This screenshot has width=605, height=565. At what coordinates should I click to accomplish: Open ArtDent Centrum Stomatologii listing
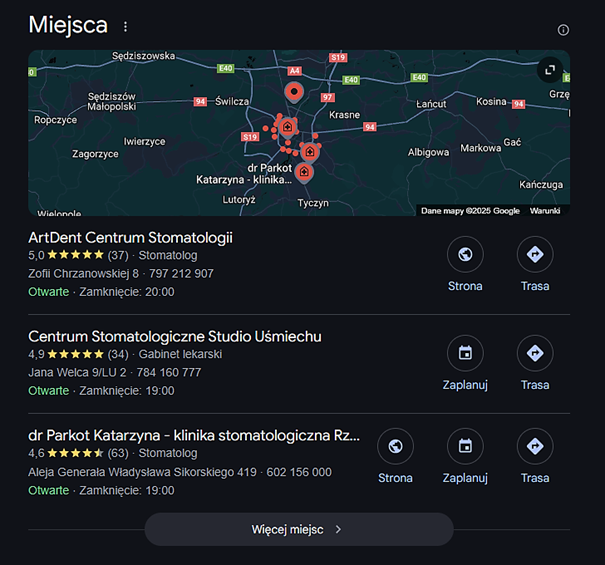click(130, 238)
